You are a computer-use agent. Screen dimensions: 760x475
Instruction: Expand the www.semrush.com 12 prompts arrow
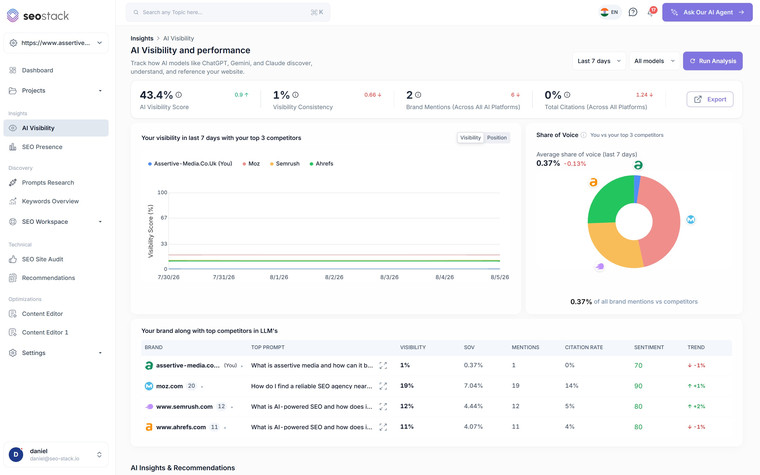(232, 407)
